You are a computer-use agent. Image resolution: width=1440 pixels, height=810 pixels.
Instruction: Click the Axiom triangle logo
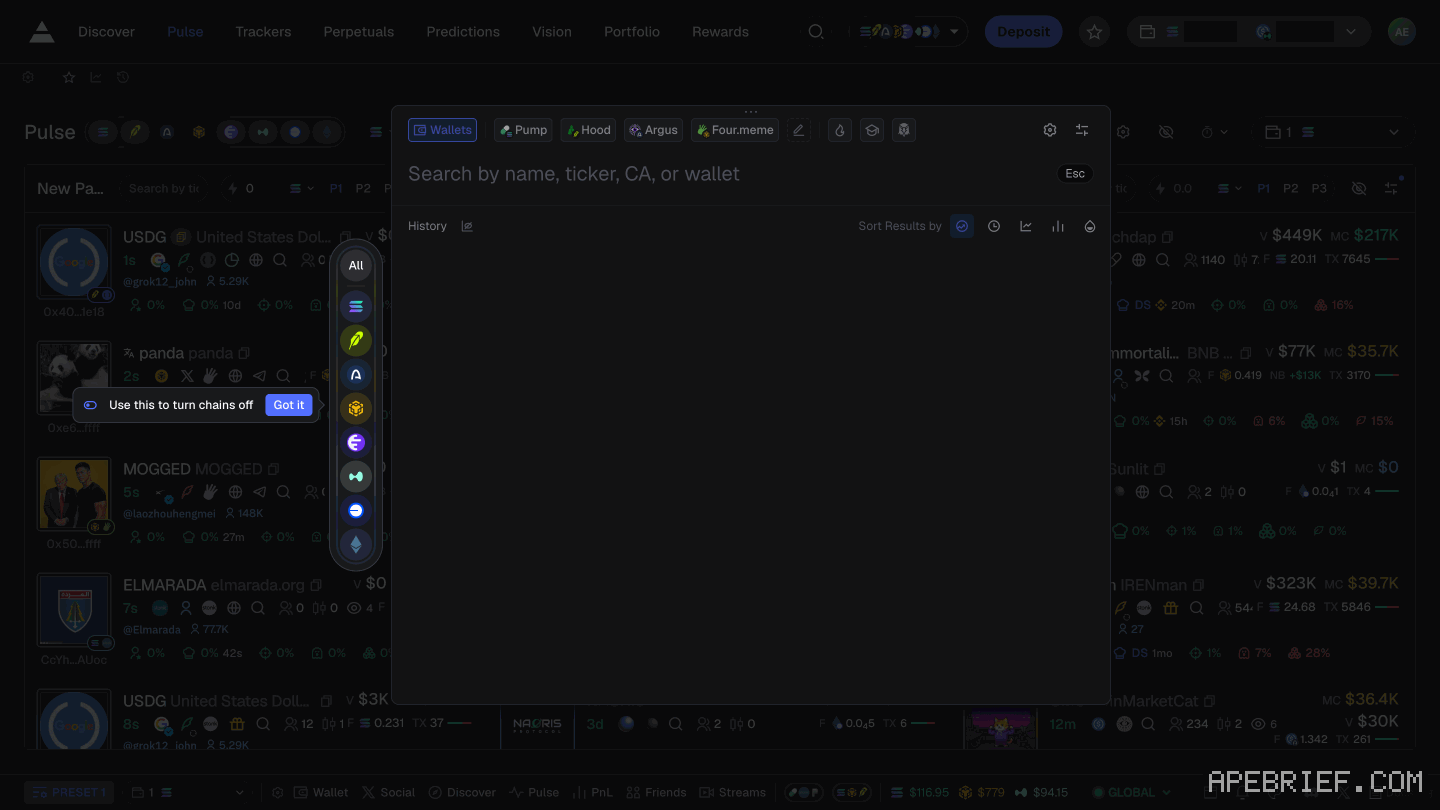pos(42,32)
